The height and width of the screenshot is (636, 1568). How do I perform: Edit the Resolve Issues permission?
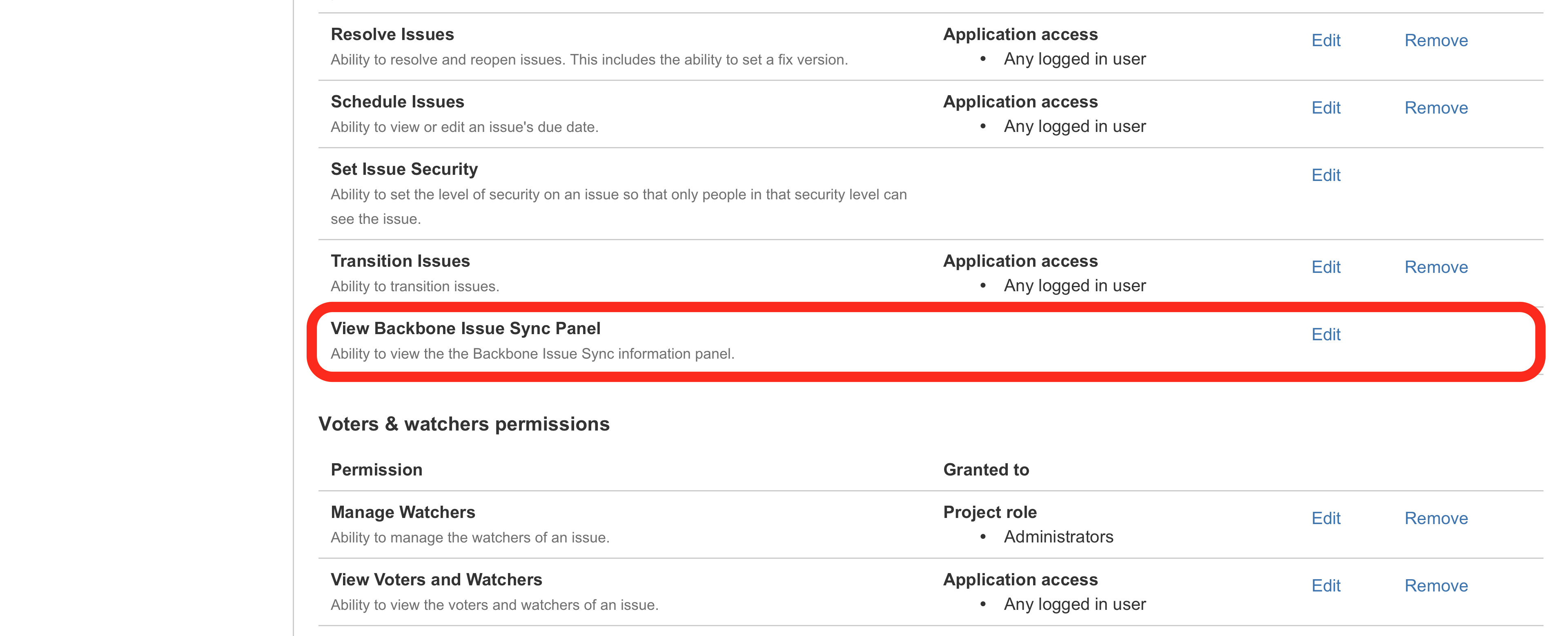pos(1326,40)
